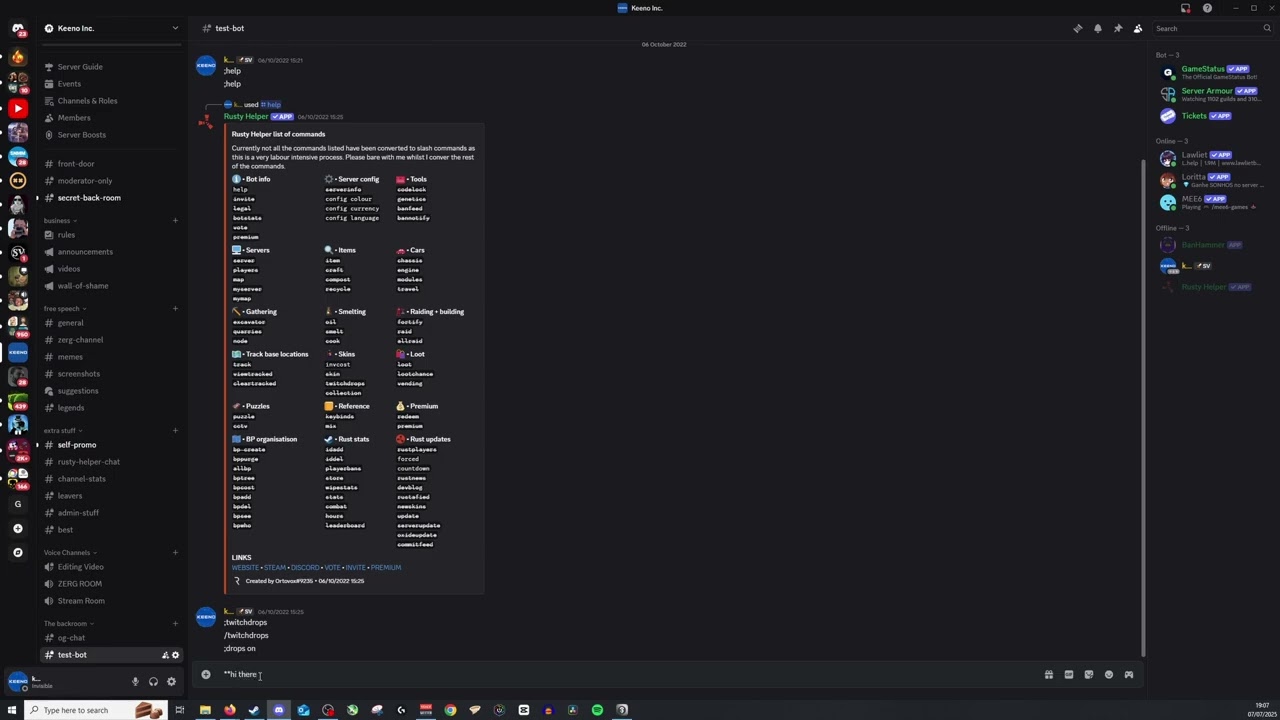
Task: Deafen with headphones icon
Action: point(153,682)
